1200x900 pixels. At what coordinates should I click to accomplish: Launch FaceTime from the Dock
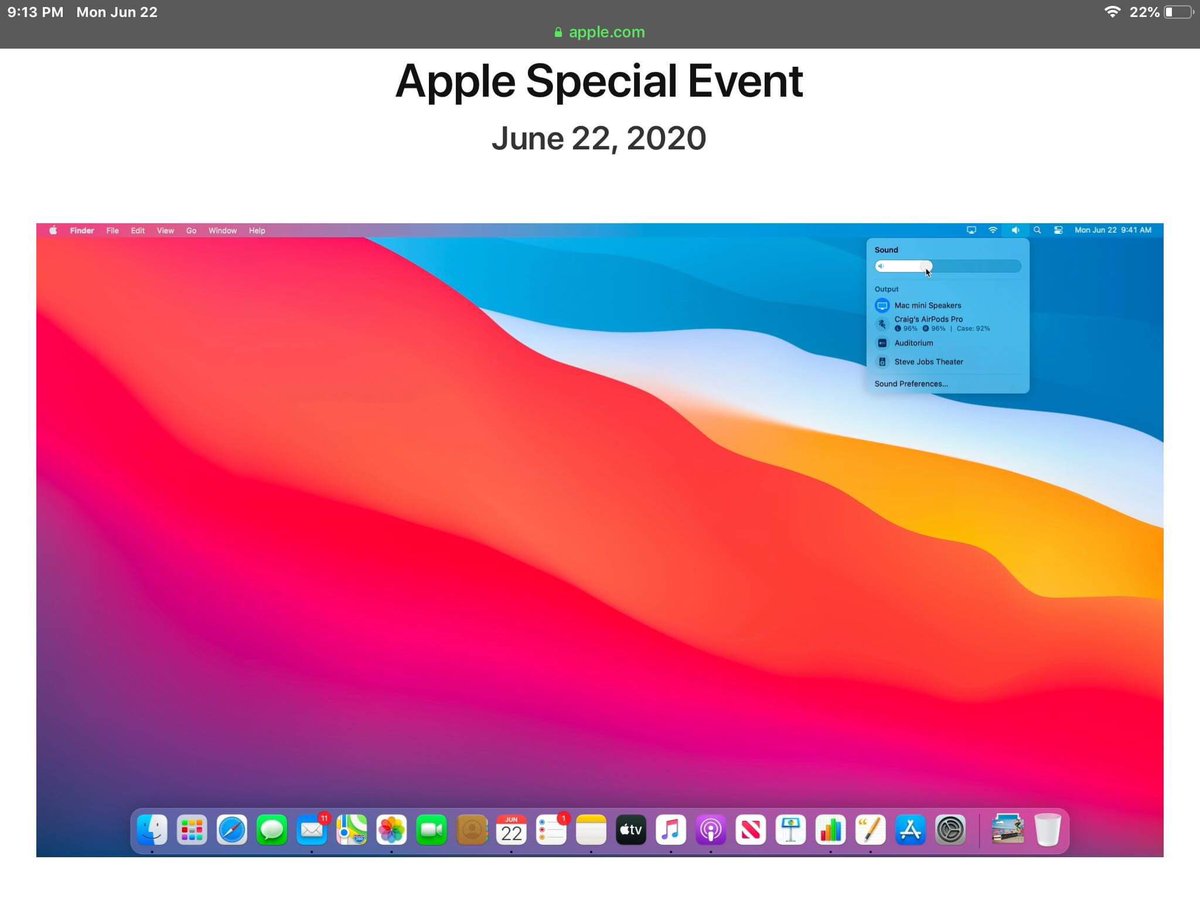[x=431, y=829]
